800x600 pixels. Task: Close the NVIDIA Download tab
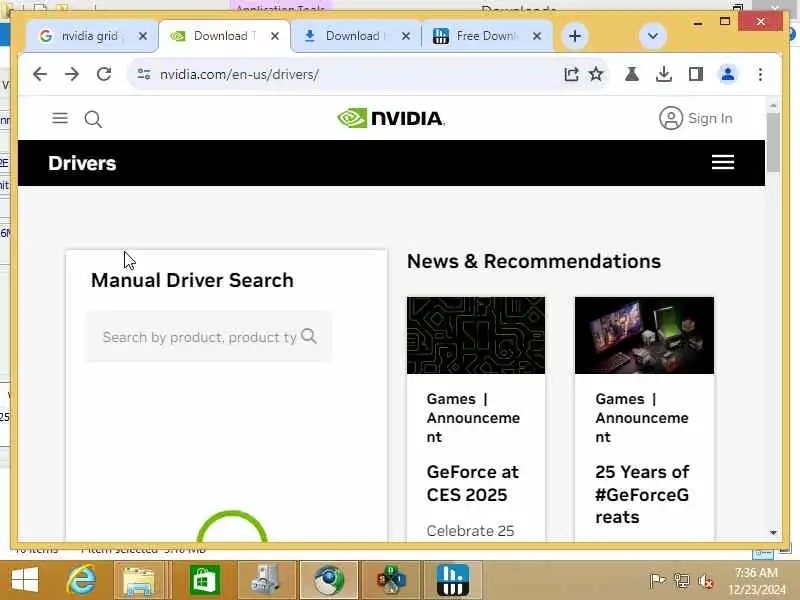(x=274, y=36)
